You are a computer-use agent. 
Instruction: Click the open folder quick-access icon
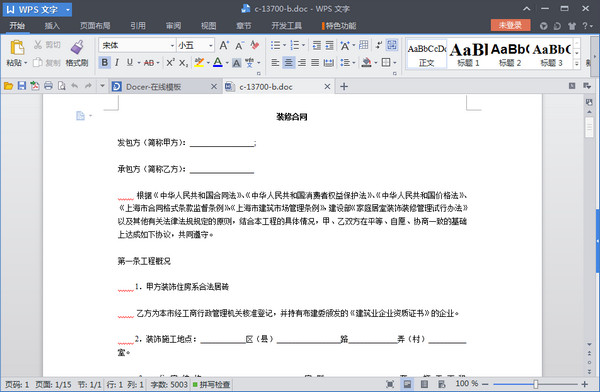[x=8, y=86]
